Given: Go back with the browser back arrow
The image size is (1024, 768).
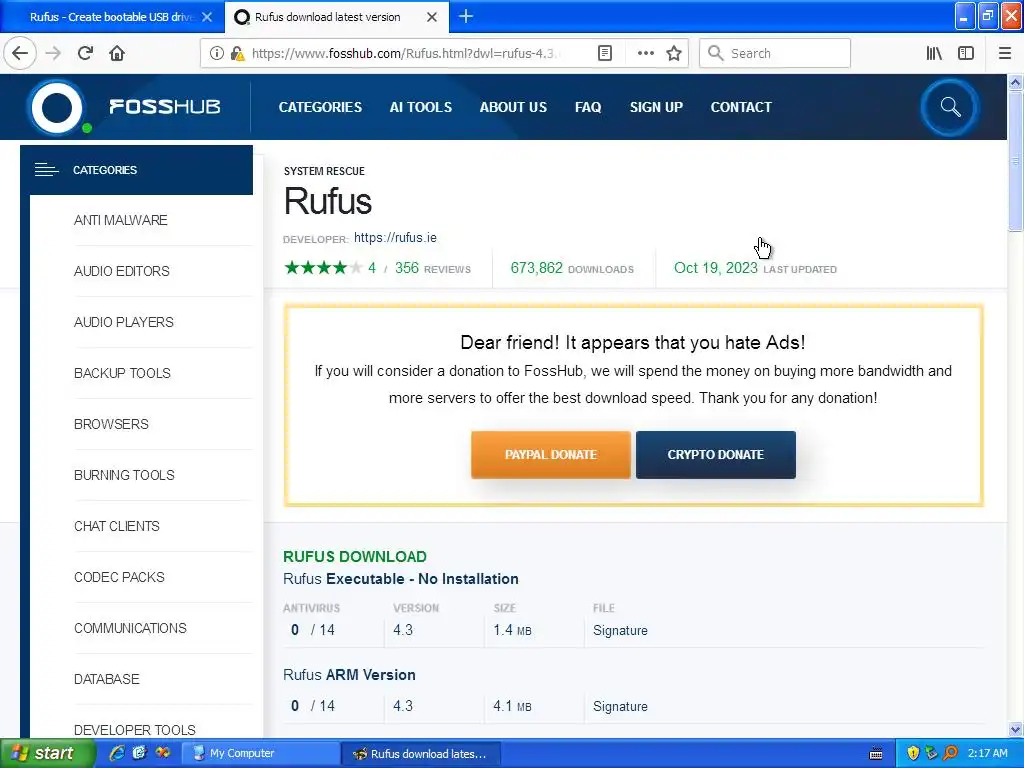Looking at the screenshot, I should [x=20, y=53].
